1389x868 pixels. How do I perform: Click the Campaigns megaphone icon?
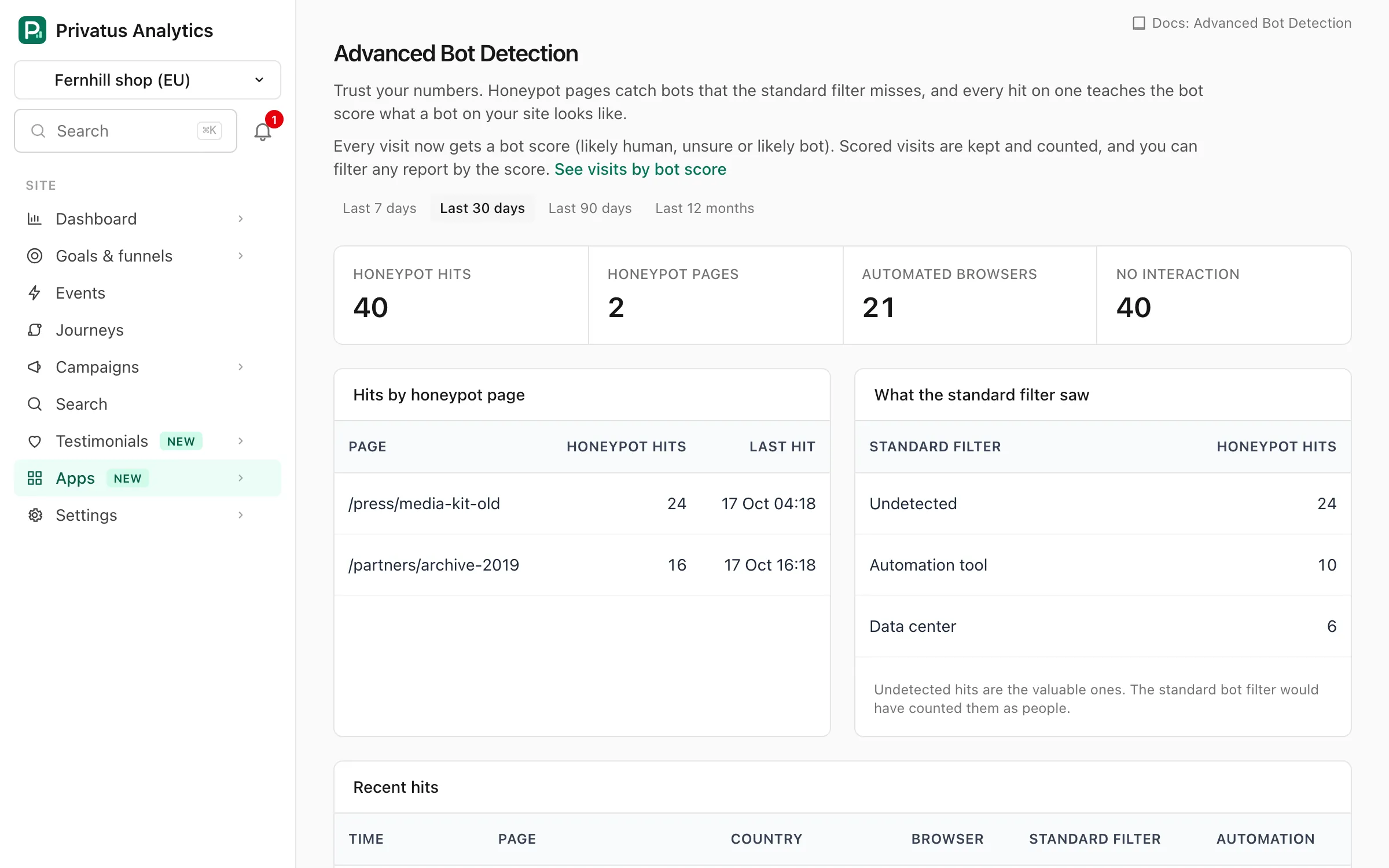pos(35,367)
